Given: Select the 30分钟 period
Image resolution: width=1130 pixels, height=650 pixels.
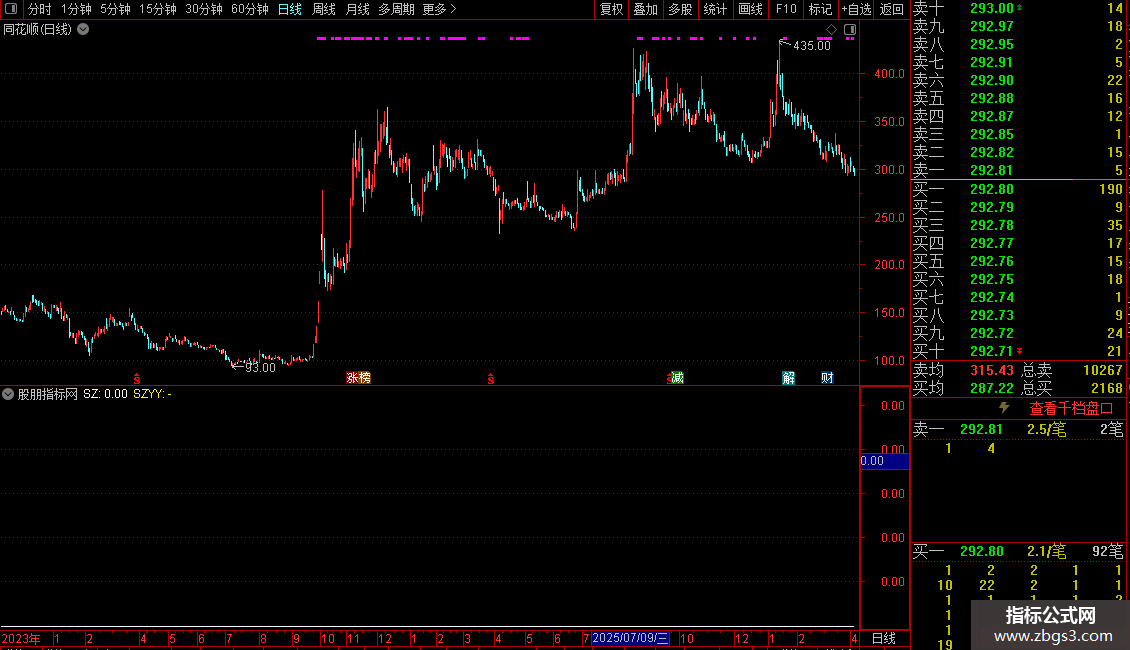Looking at the screenshot, I should (x=204, y=9).
